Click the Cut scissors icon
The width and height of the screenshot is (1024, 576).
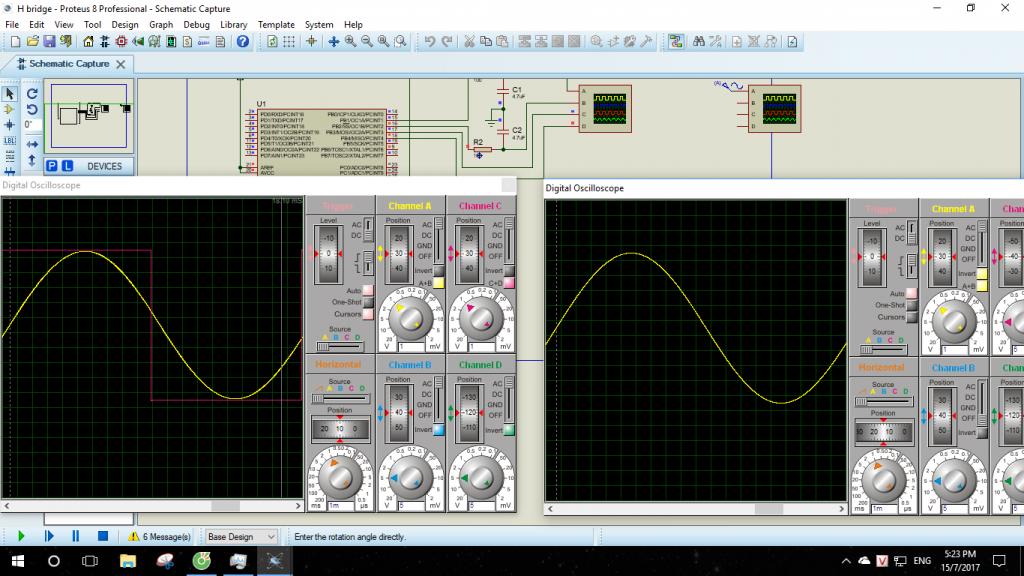pos(470,42)
